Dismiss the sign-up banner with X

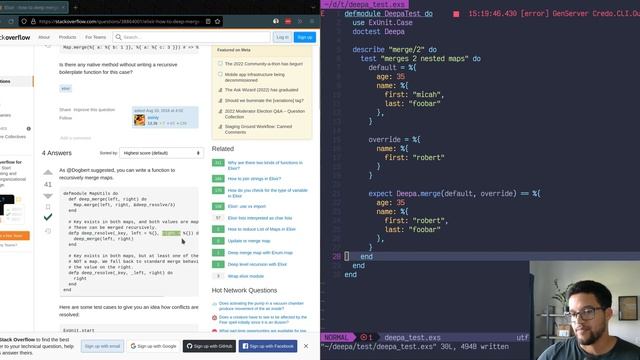coord(306,346)
